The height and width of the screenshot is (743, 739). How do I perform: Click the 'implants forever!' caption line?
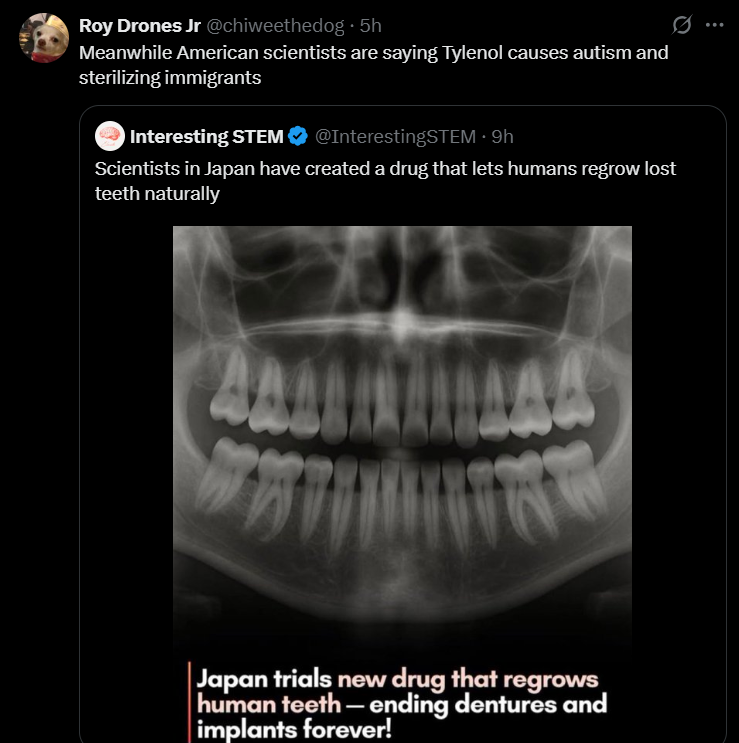point(294,729)
